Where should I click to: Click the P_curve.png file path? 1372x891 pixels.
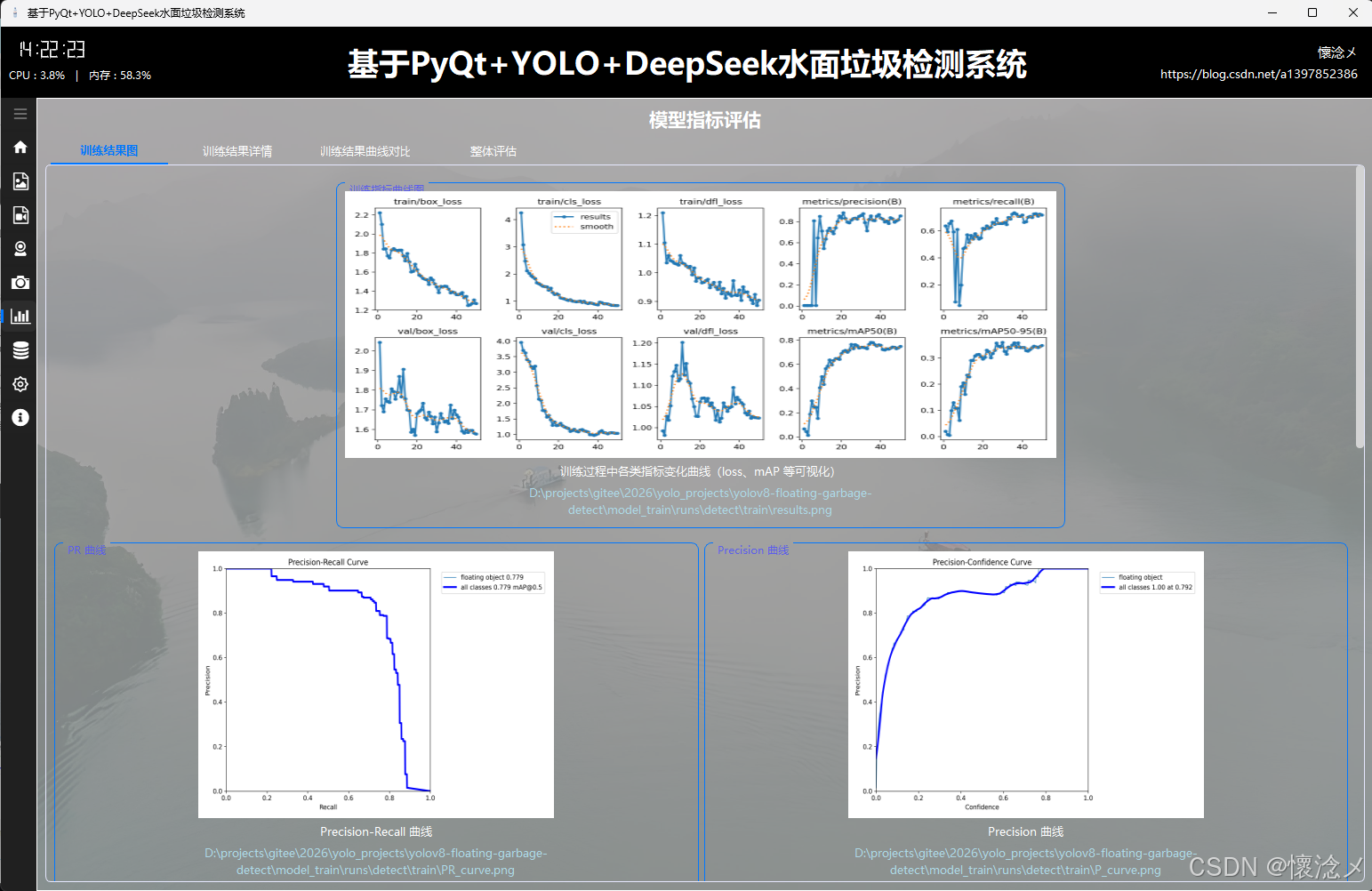click(x=1026, y=862)
